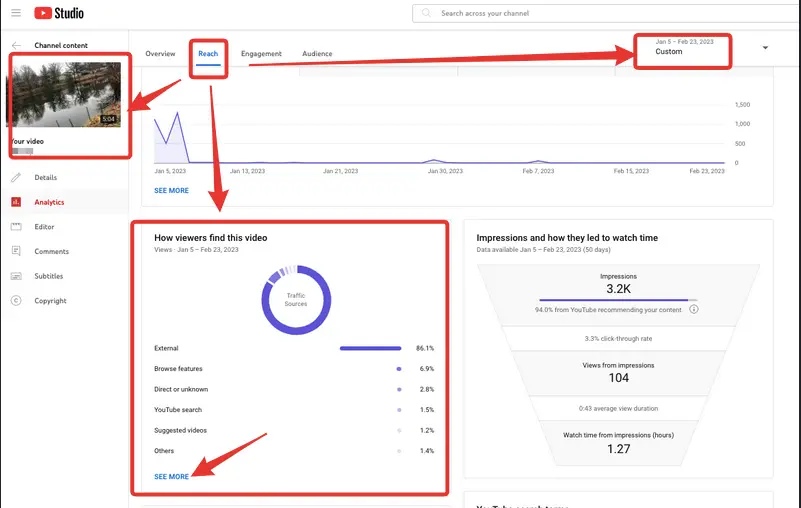Open the Subtitles sidebar icon

[x=16, y=276]
